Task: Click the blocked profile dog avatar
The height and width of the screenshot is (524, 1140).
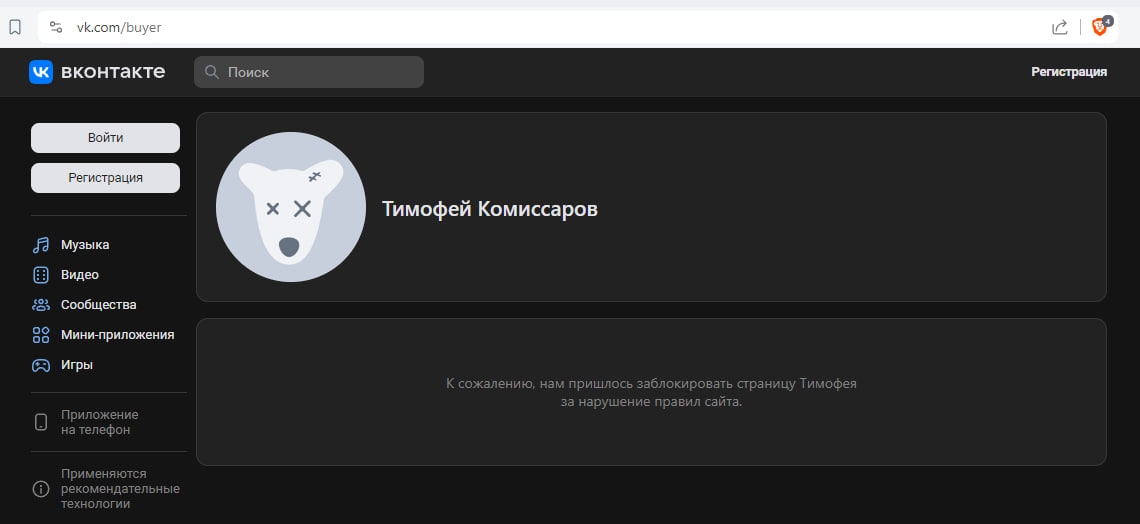Action: pos(291,207)
